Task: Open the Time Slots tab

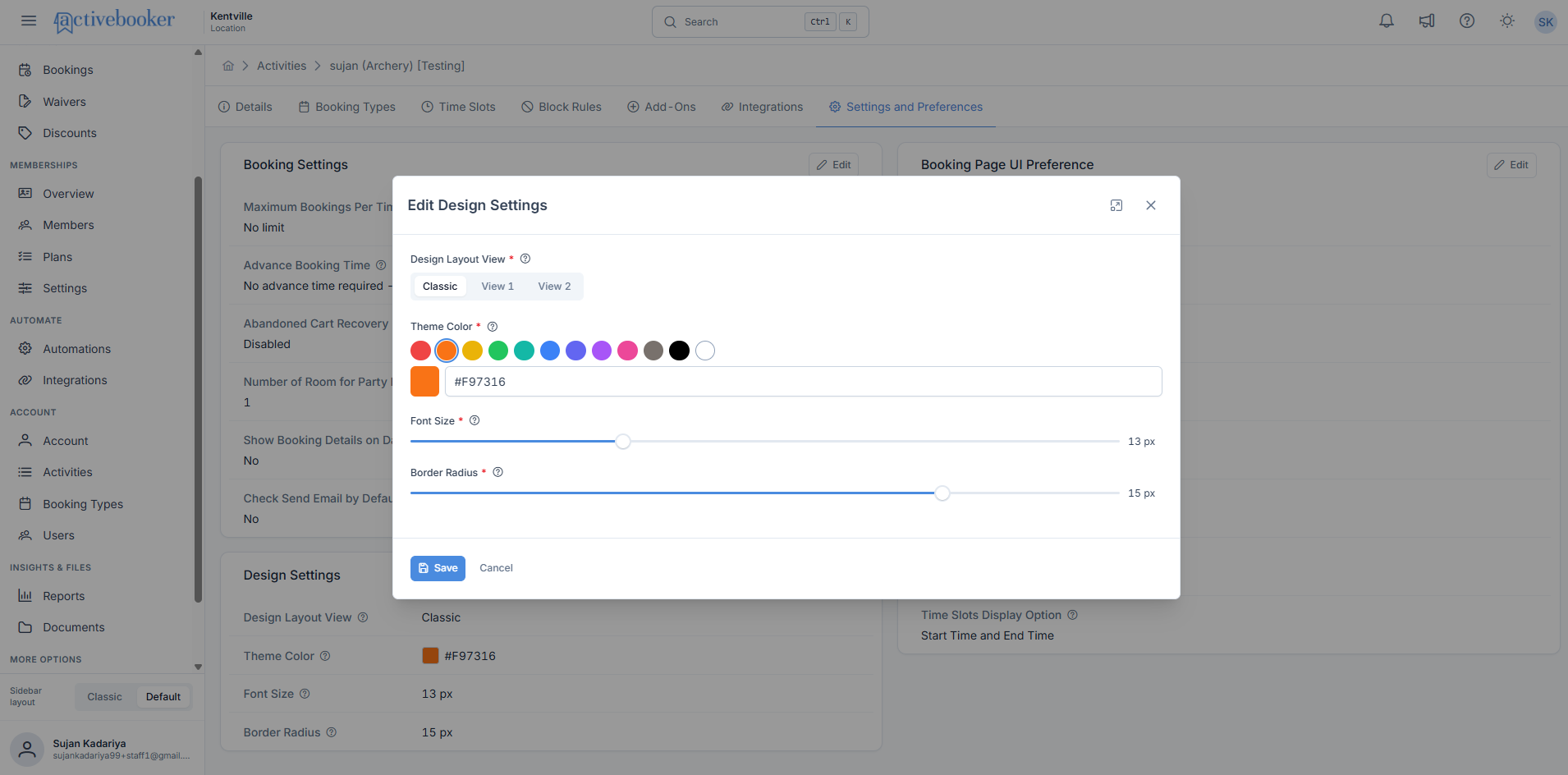Action: pyautogui.click(x=458, y=107)
